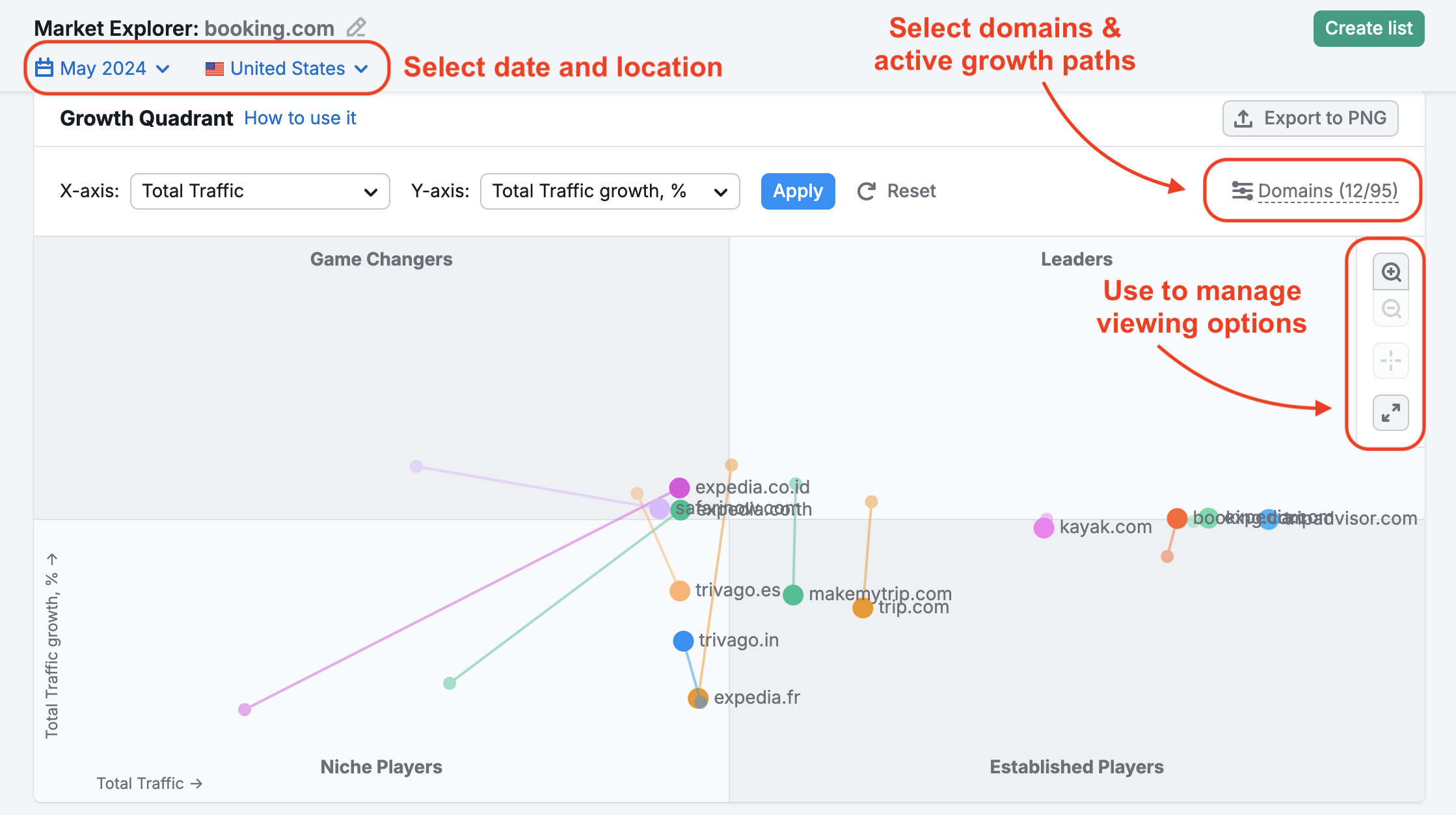Viewport: 1456px width, 815px height.
Task: Click the Game Changers quadrant label
Action: coord(381,259)
